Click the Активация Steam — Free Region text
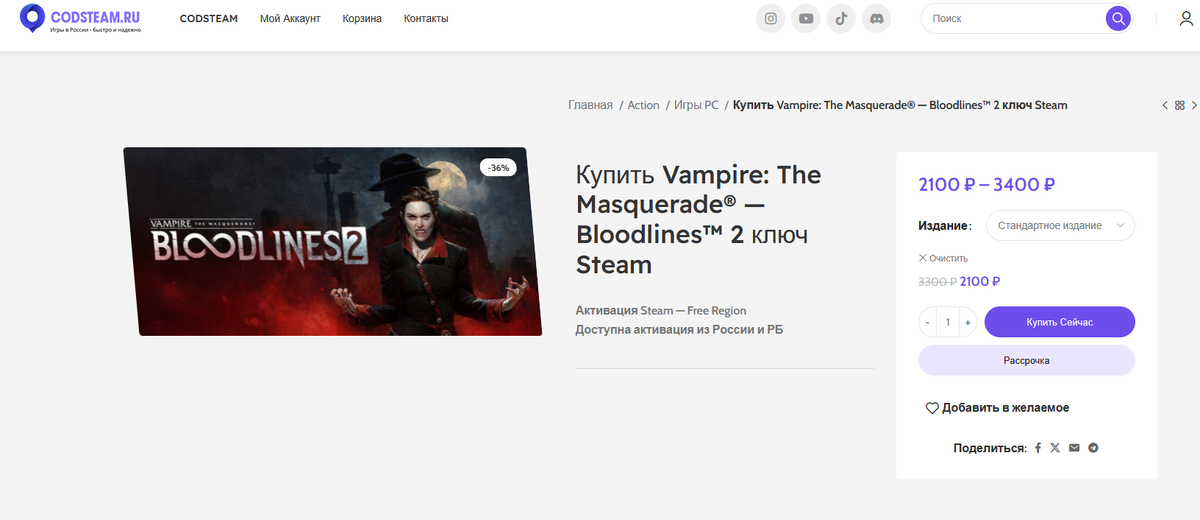Viewport: 1200px width, 520px height. (661, 311)
